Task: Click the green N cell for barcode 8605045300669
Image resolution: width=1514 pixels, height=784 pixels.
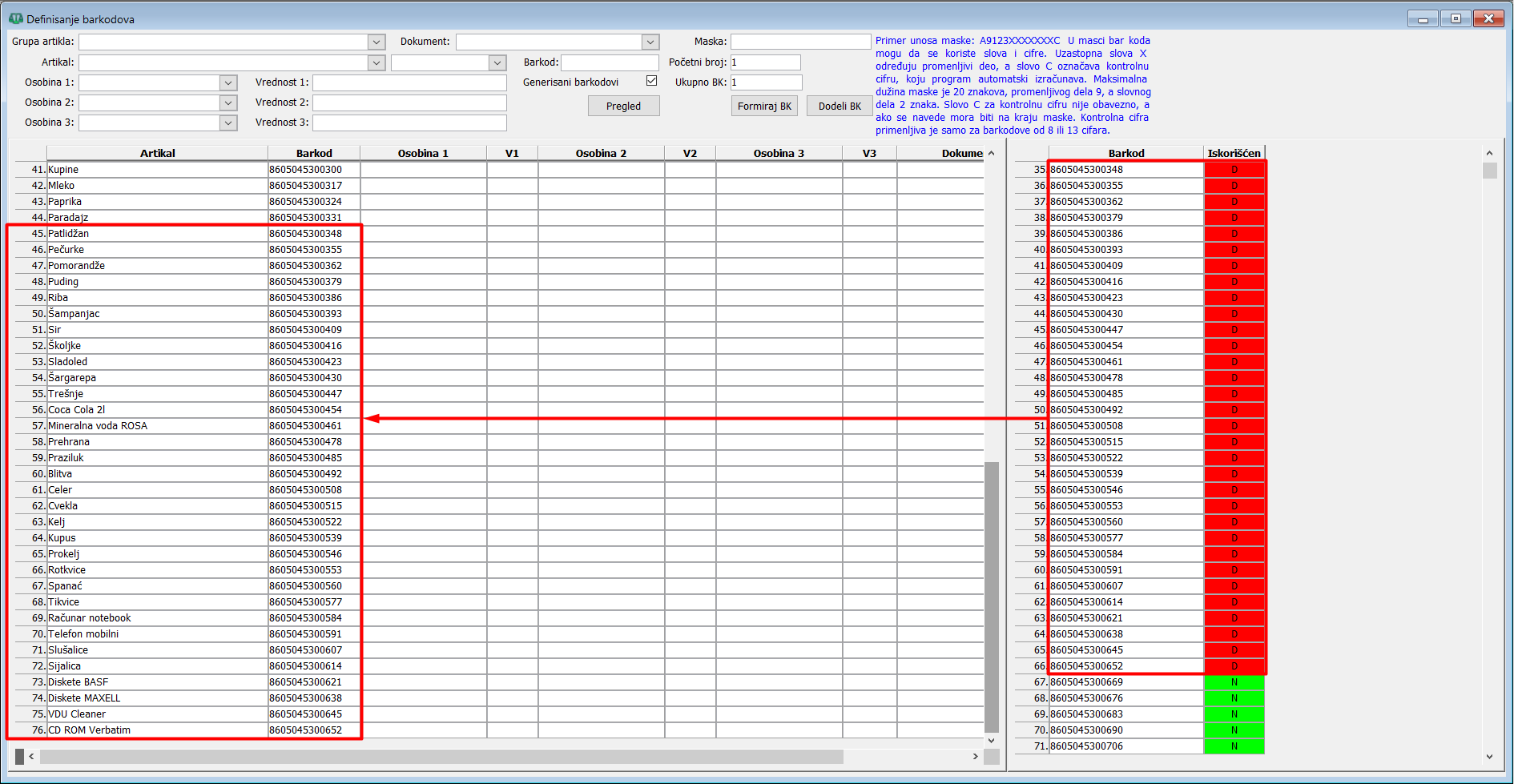Action: (x=1234, y=682)
